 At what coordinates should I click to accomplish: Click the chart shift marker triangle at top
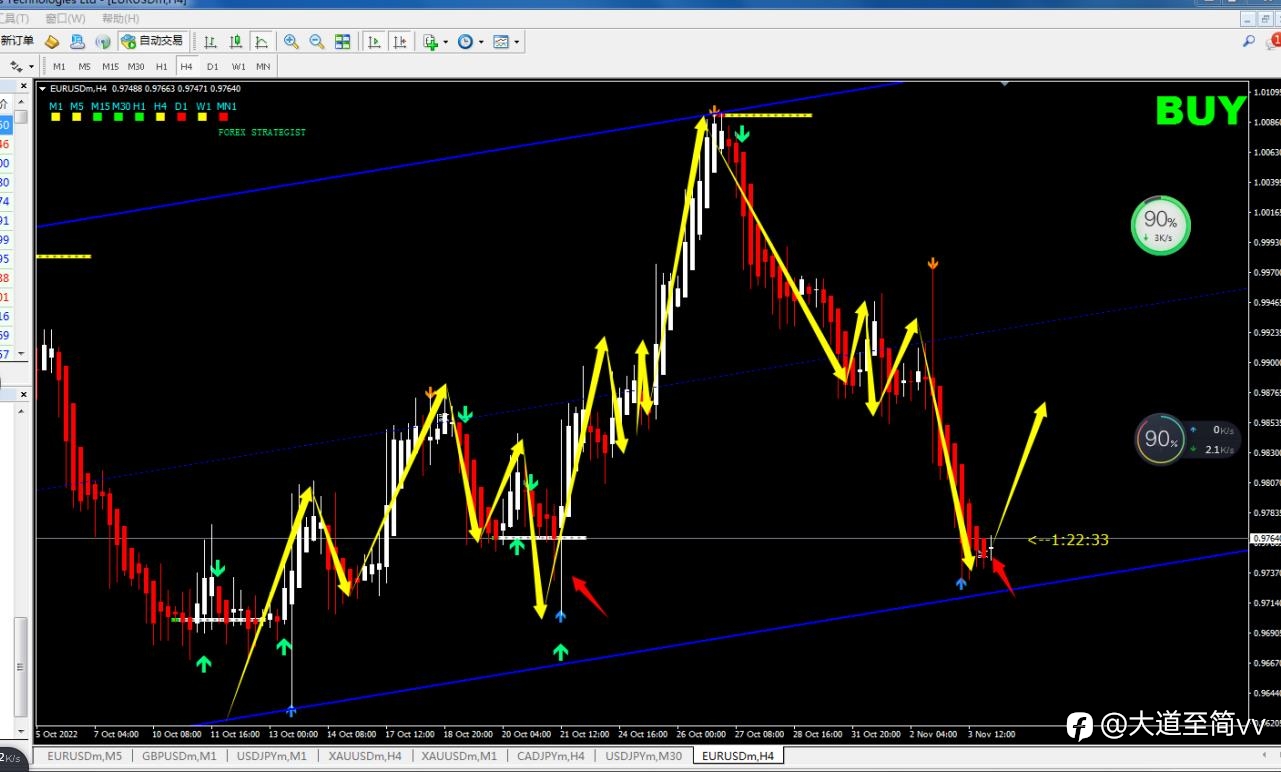coord(1004,84)
